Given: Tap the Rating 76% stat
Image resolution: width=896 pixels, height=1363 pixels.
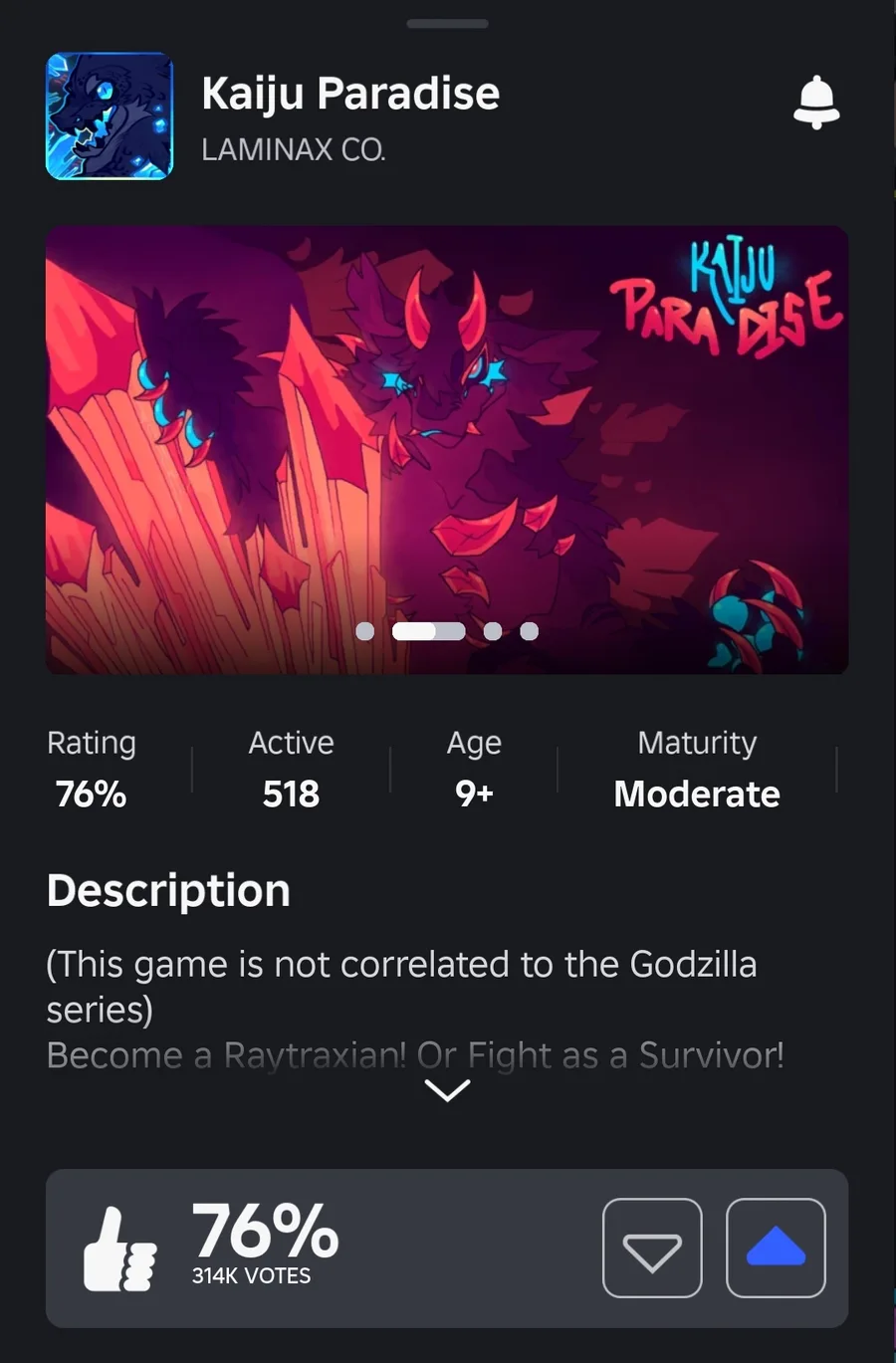Looking at the screenshot, I should coord(91,769).
